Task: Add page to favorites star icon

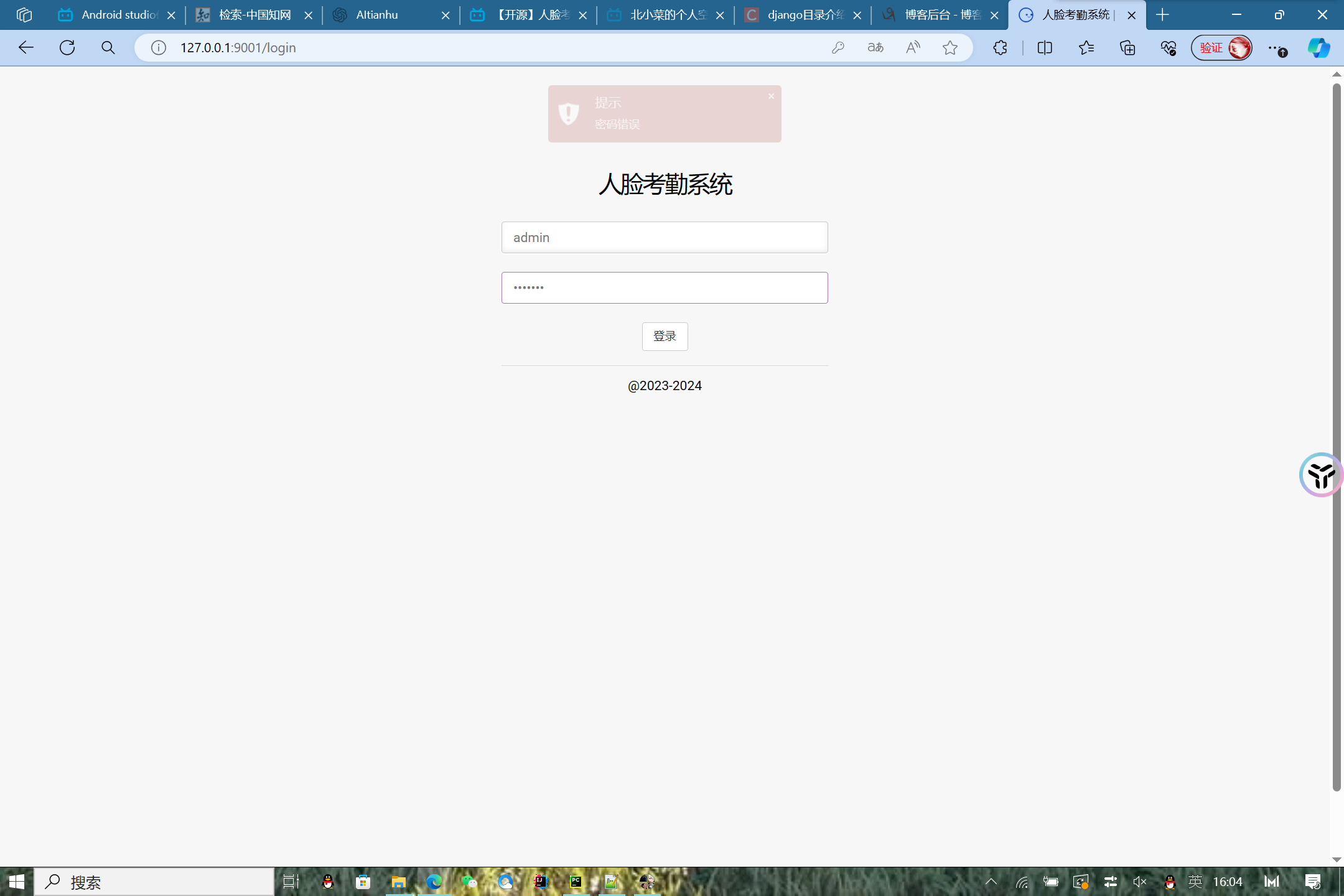Action: (950, 47)
